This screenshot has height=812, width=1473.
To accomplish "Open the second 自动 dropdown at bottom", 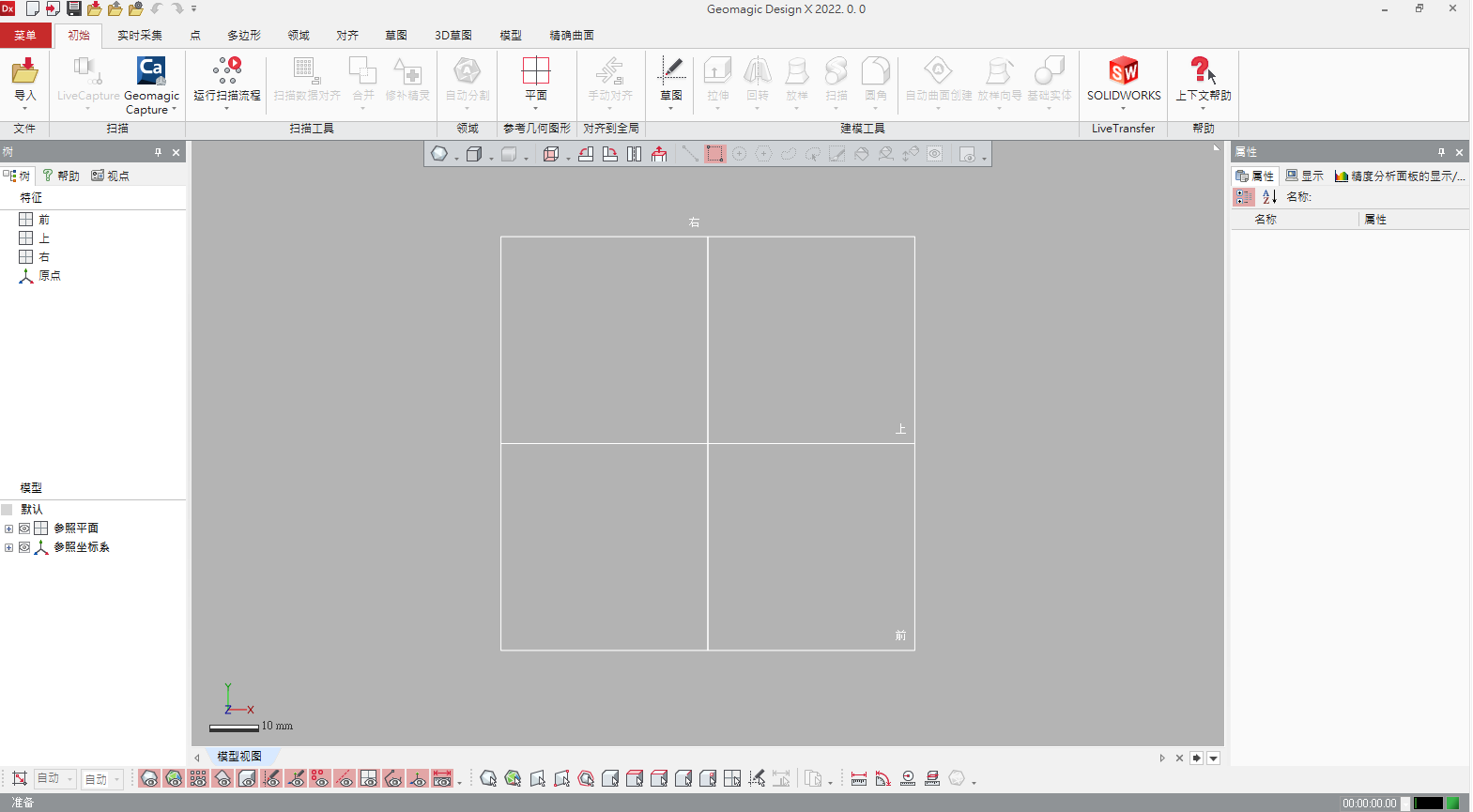I will 103,778.
